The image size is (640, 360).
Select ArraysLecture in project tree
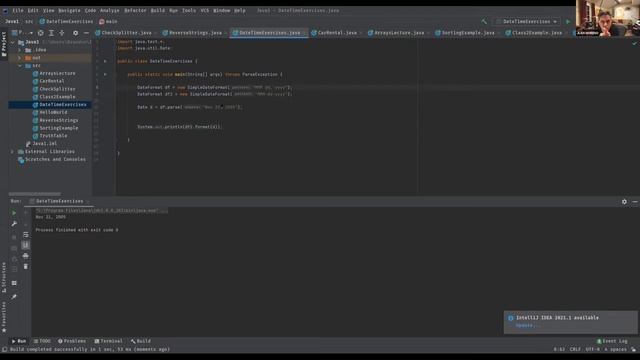pyautogui.click(x=57, y=73)
